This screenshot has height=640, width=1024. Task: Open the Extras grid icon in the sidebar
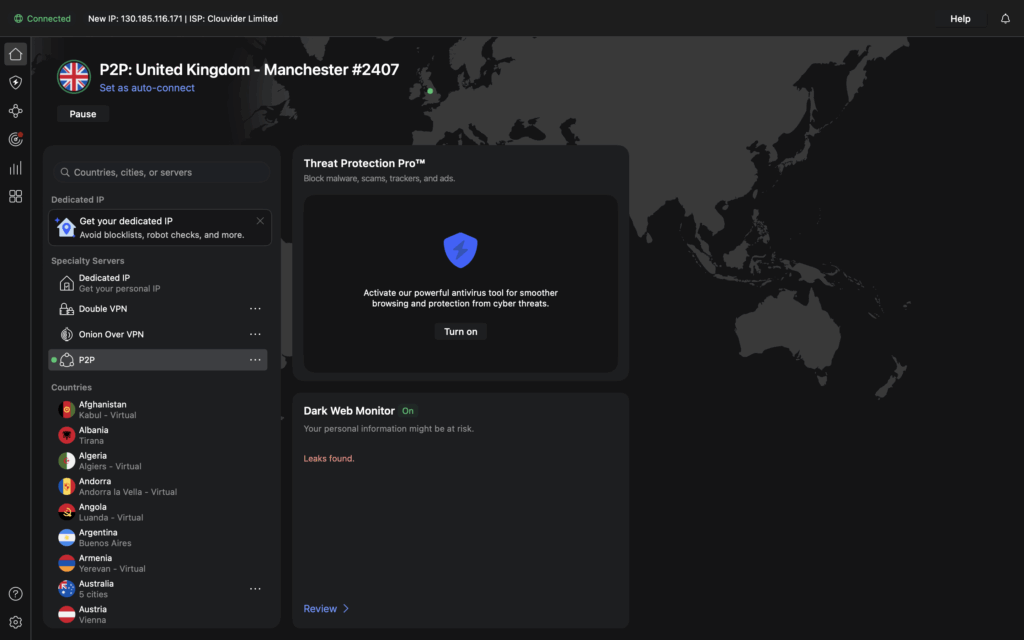tap(15, 196)
